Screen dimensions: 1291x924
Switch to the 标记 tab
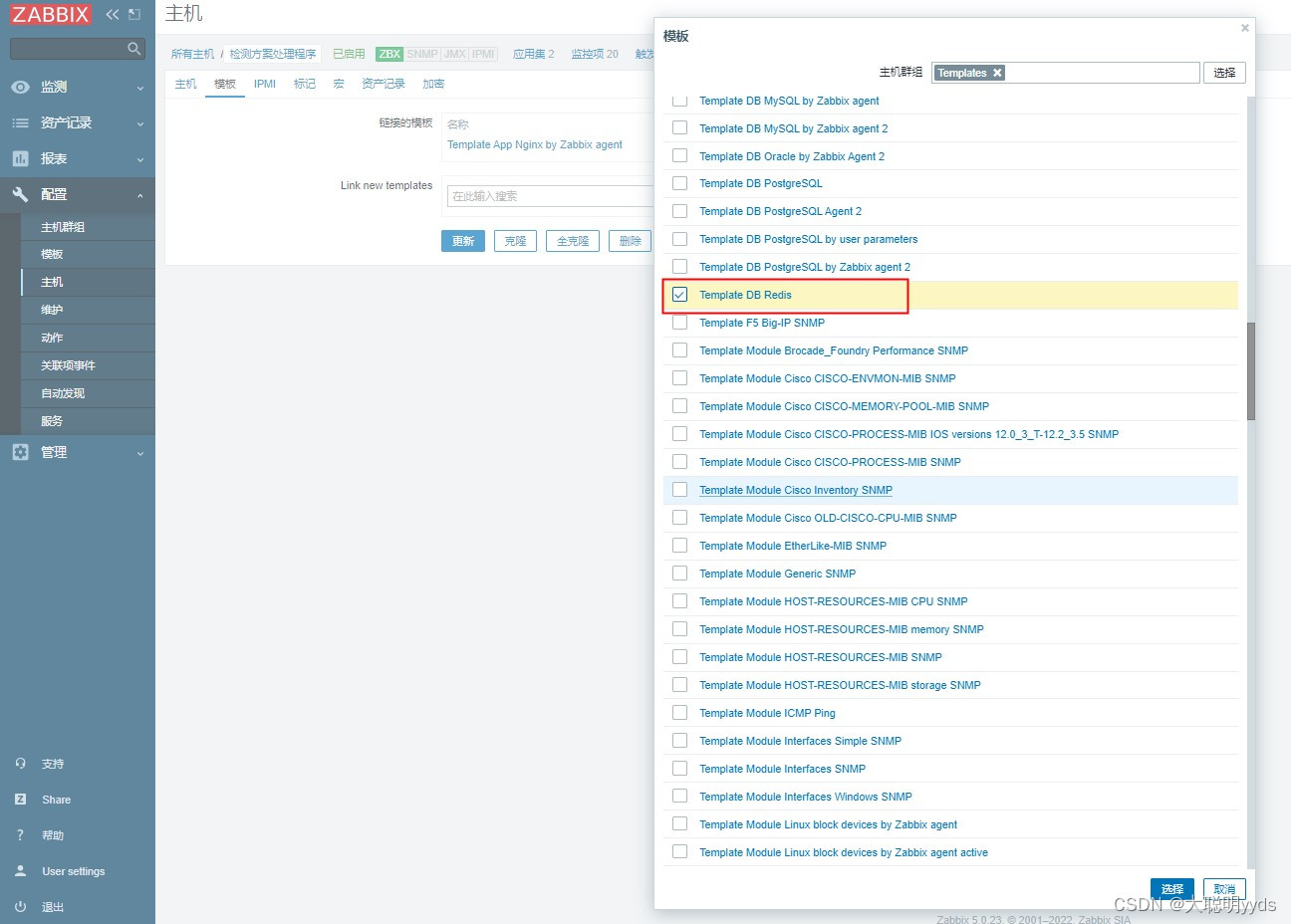(x=305, y=84)
